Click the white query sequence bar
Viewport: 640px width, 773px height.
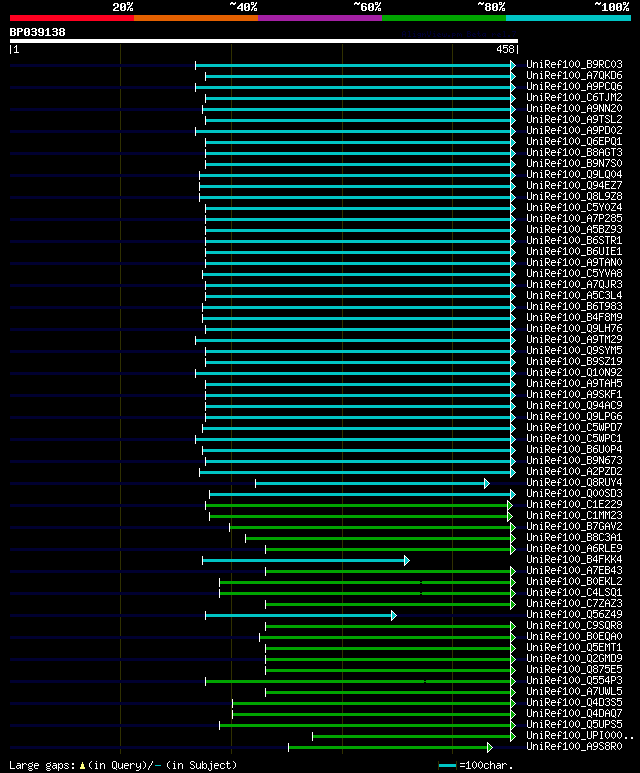264,41
